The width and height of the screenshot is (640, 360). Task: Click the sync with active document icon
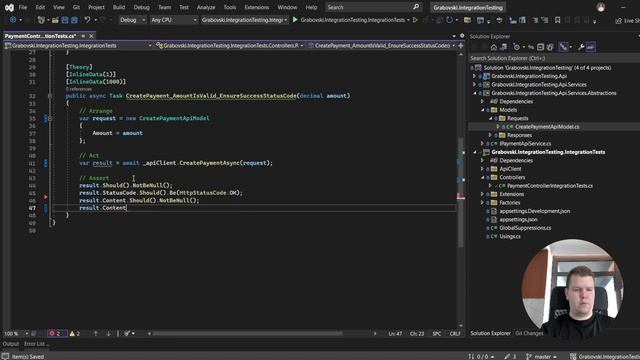(531, 47)
